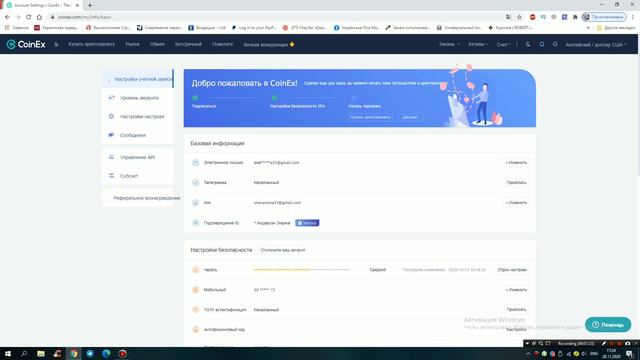Expand the Счет dropdown in header
640x360 pixels.
[x=504, y=44]
